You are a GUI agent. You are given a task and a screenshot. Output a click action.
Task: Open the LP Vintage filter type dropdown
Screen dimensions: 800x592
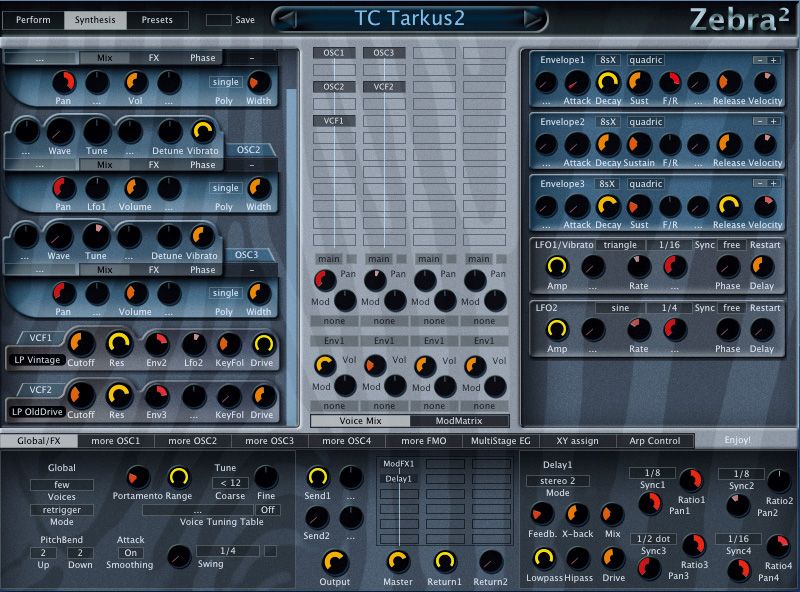pyautogui.click(x=37, y=359)
